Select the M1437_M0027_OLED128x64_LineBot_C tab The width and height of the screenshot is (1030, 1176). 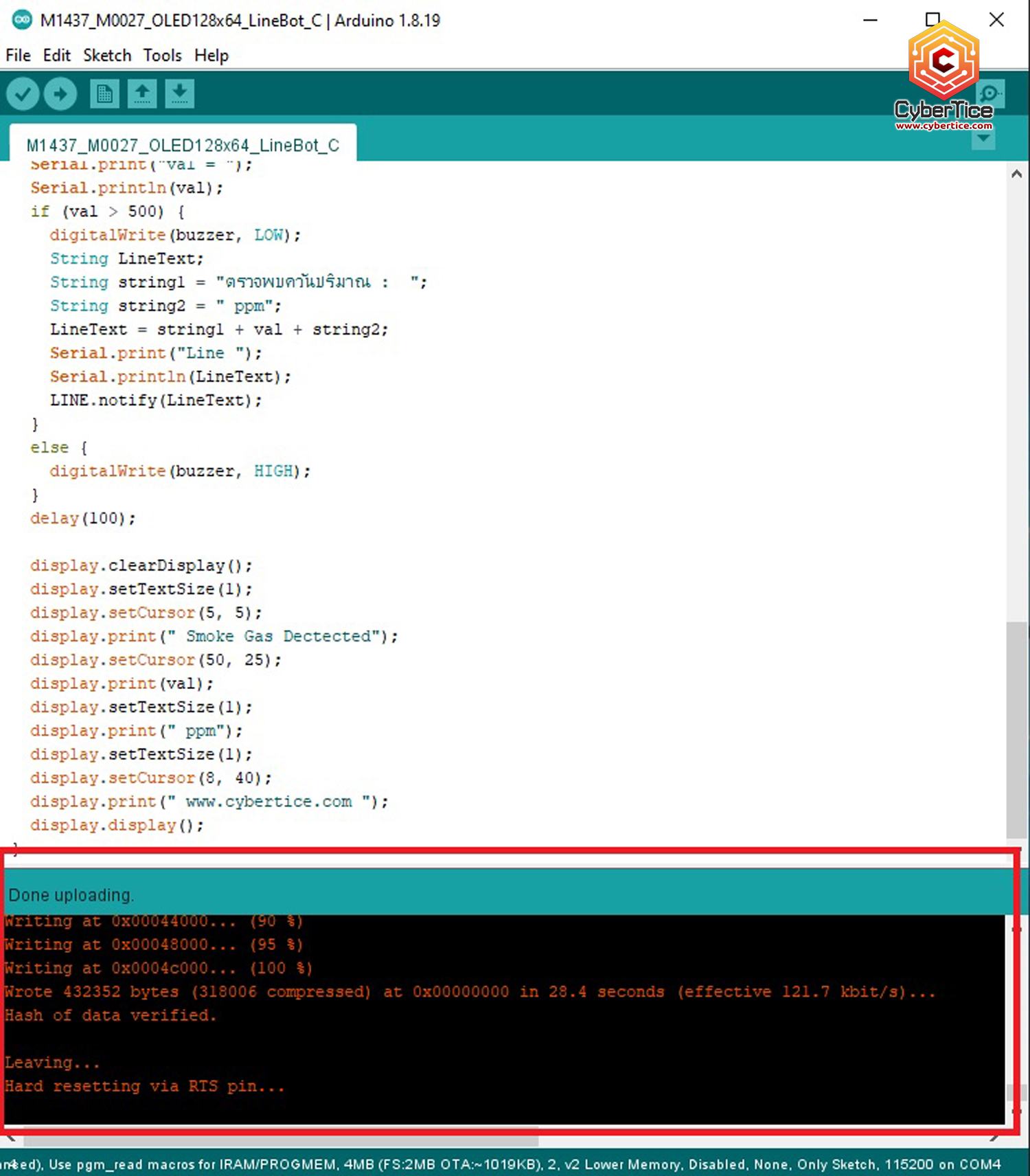[183, 145]
